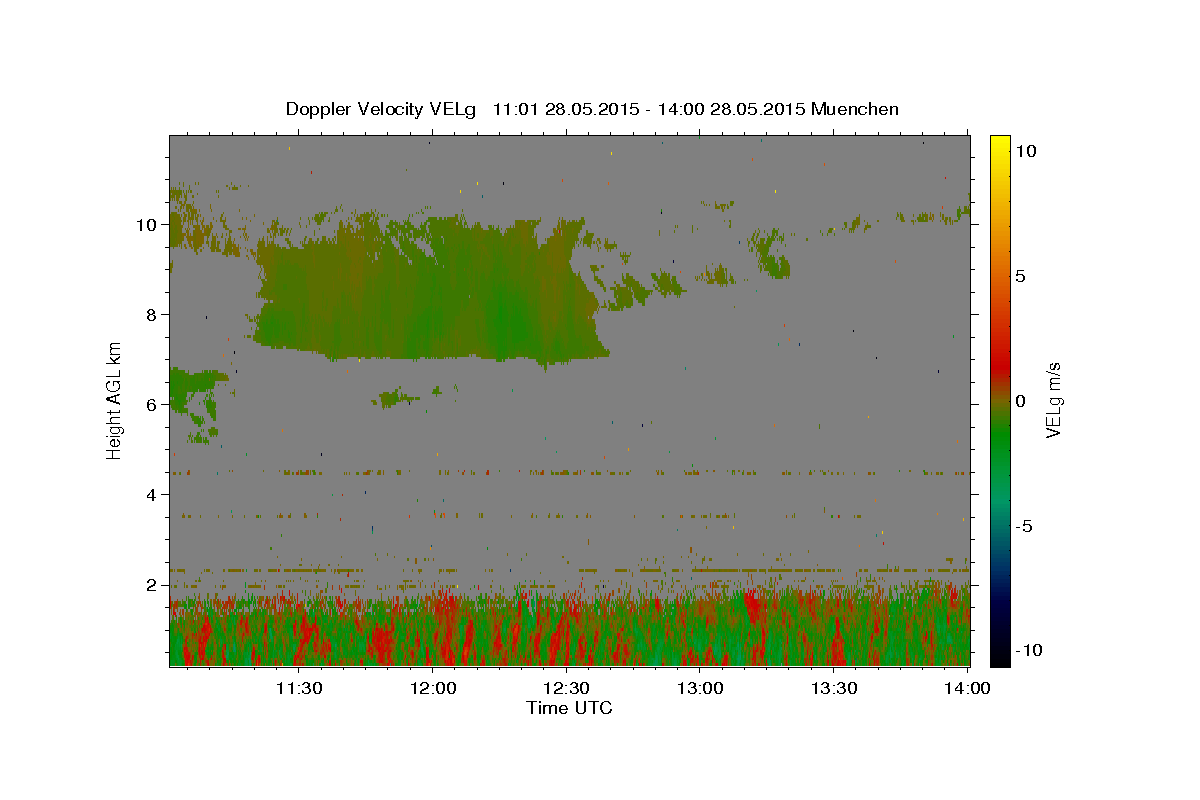1200x800 pixels.
Task: Click the large green cloud layer near 8 km
Action: pos(430,295)
